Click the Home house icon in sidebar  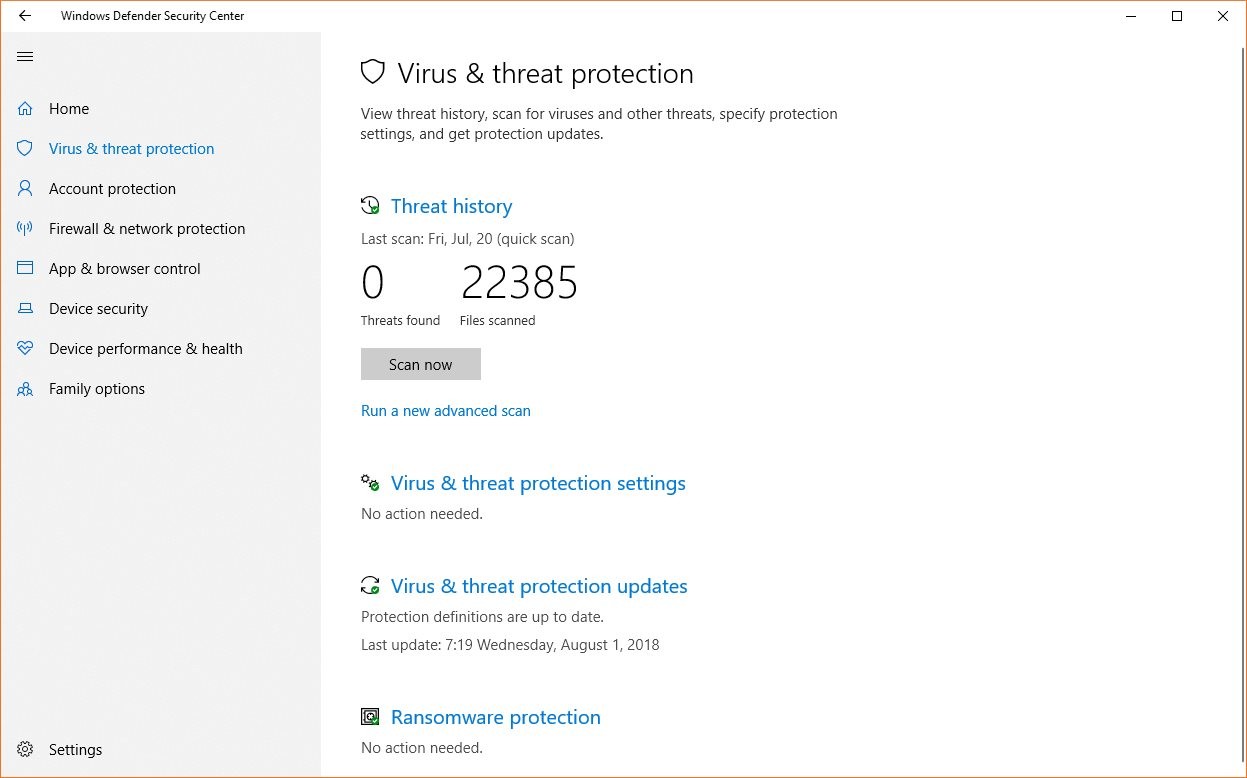[25, 109]
